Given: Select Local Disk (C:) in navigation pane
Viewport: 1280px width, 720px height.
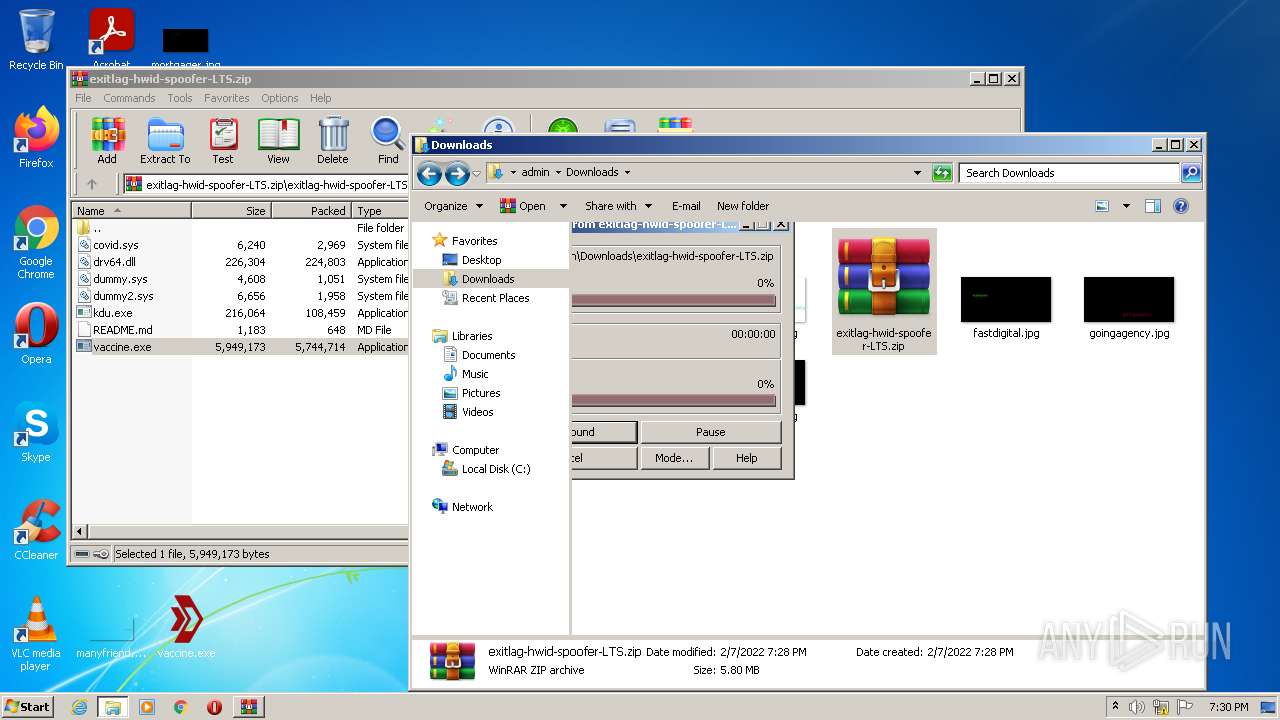Looking at the screenshot, I should pos(496,469).
